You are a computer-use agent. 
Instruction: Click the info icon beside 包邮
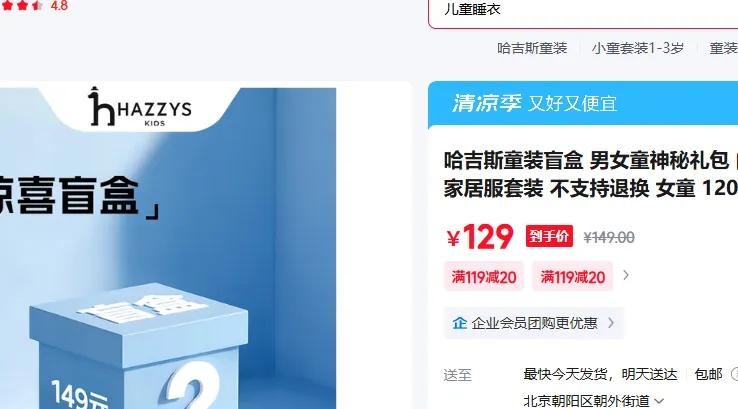pos(734,374)
